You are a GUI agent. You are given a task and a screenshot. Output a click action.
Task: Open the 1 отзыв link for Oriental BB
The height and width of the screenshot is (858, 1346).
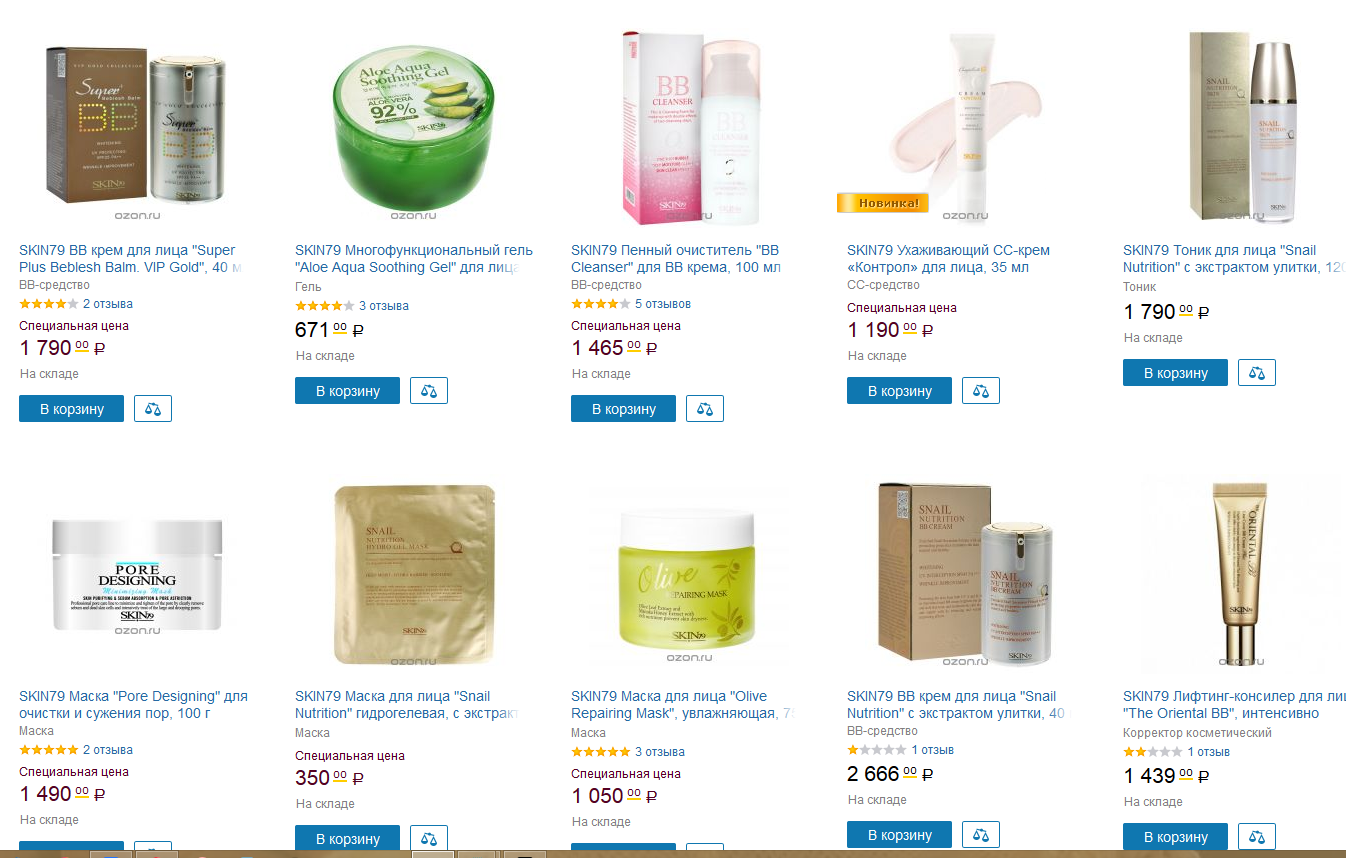(1208, 752)
